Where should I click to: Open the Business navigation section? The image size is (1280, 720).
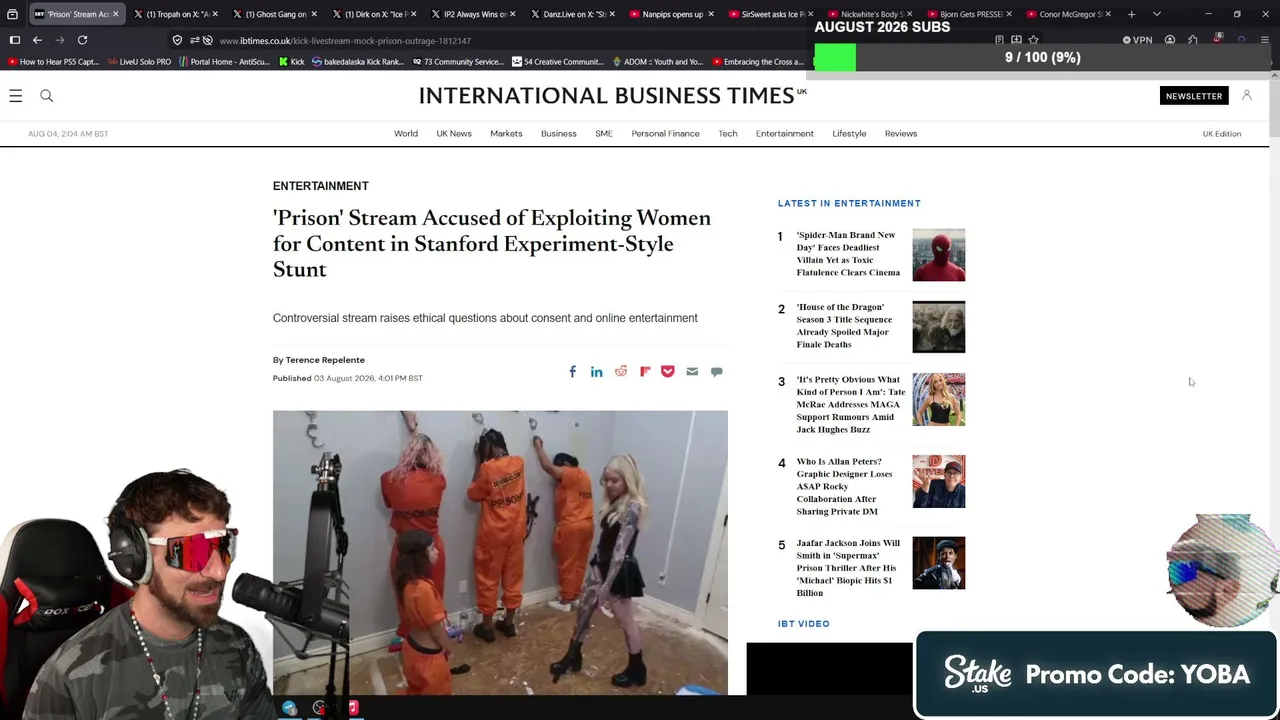coord(559,134)
